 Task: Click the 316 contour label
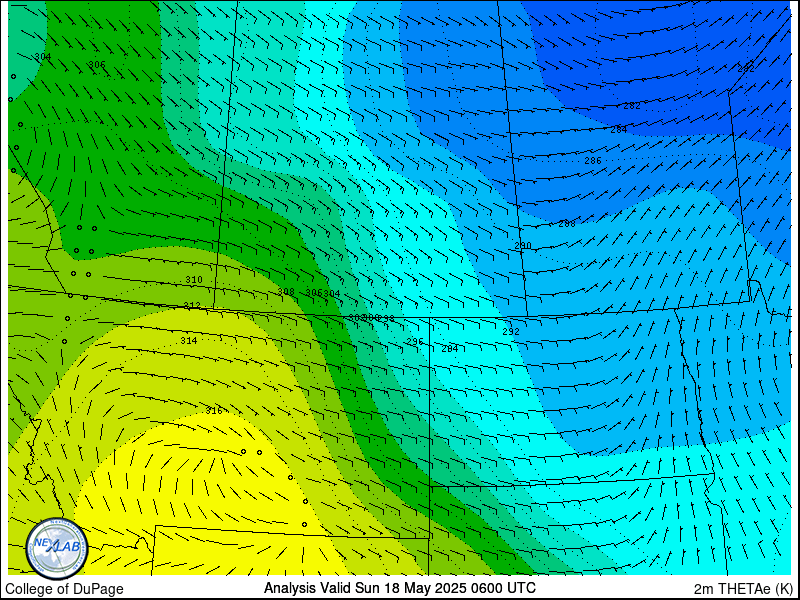(x=214, y=411)
